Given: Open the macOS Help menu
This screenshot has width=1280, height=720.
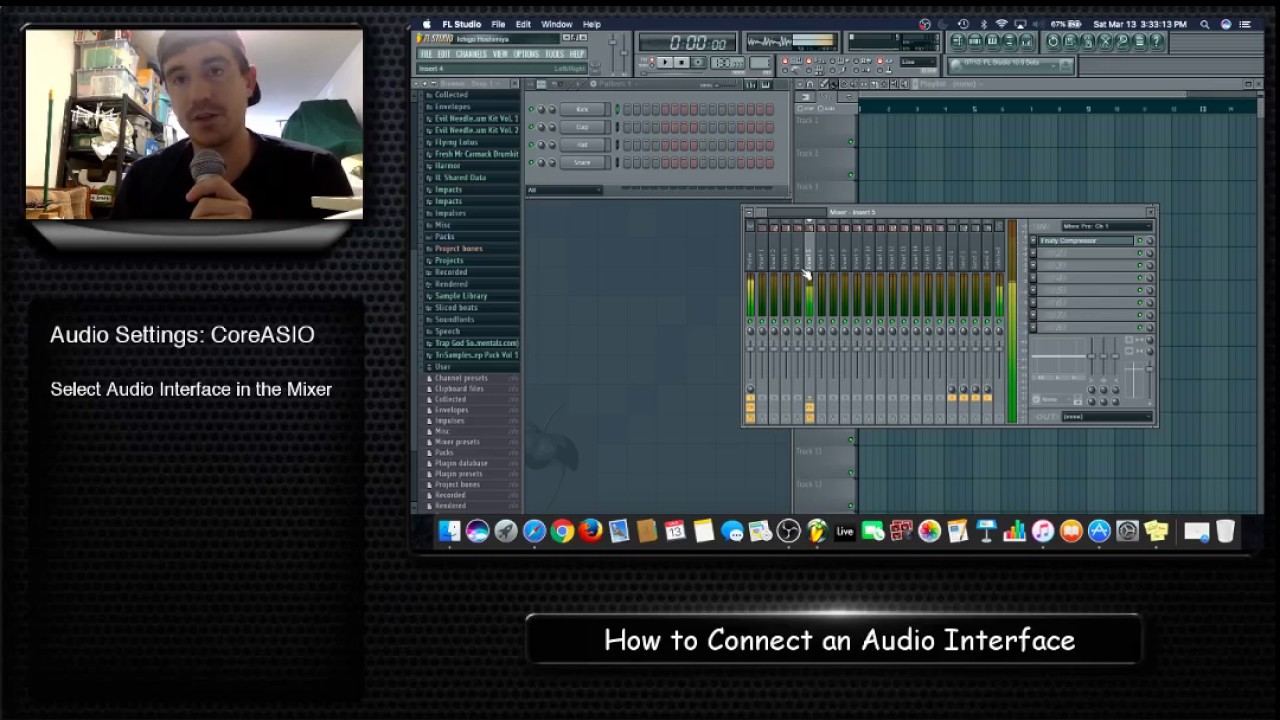Looking at the screenshot, I should pos(592,24).
